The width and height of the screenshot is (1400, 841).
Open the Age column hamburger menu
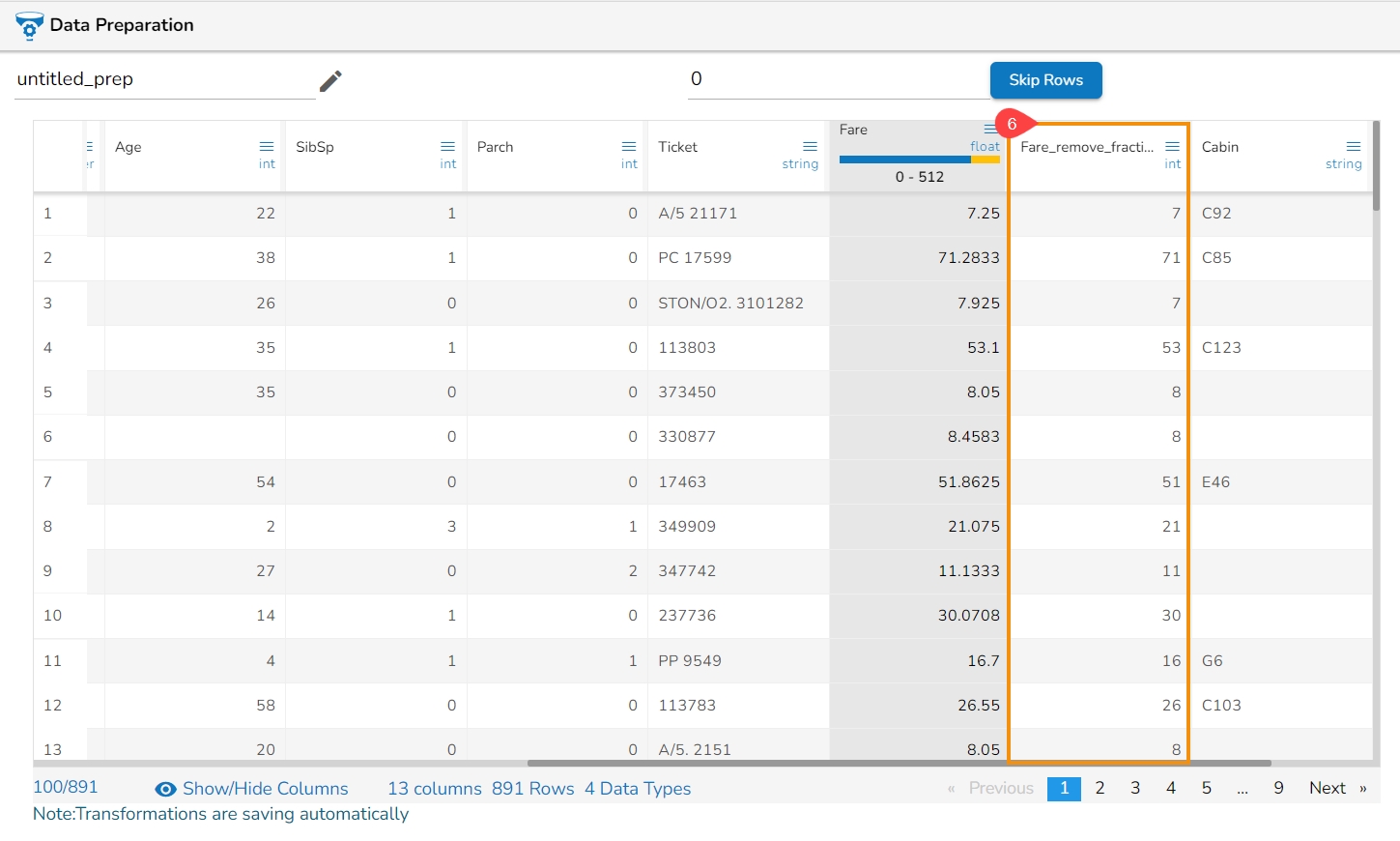267,147
